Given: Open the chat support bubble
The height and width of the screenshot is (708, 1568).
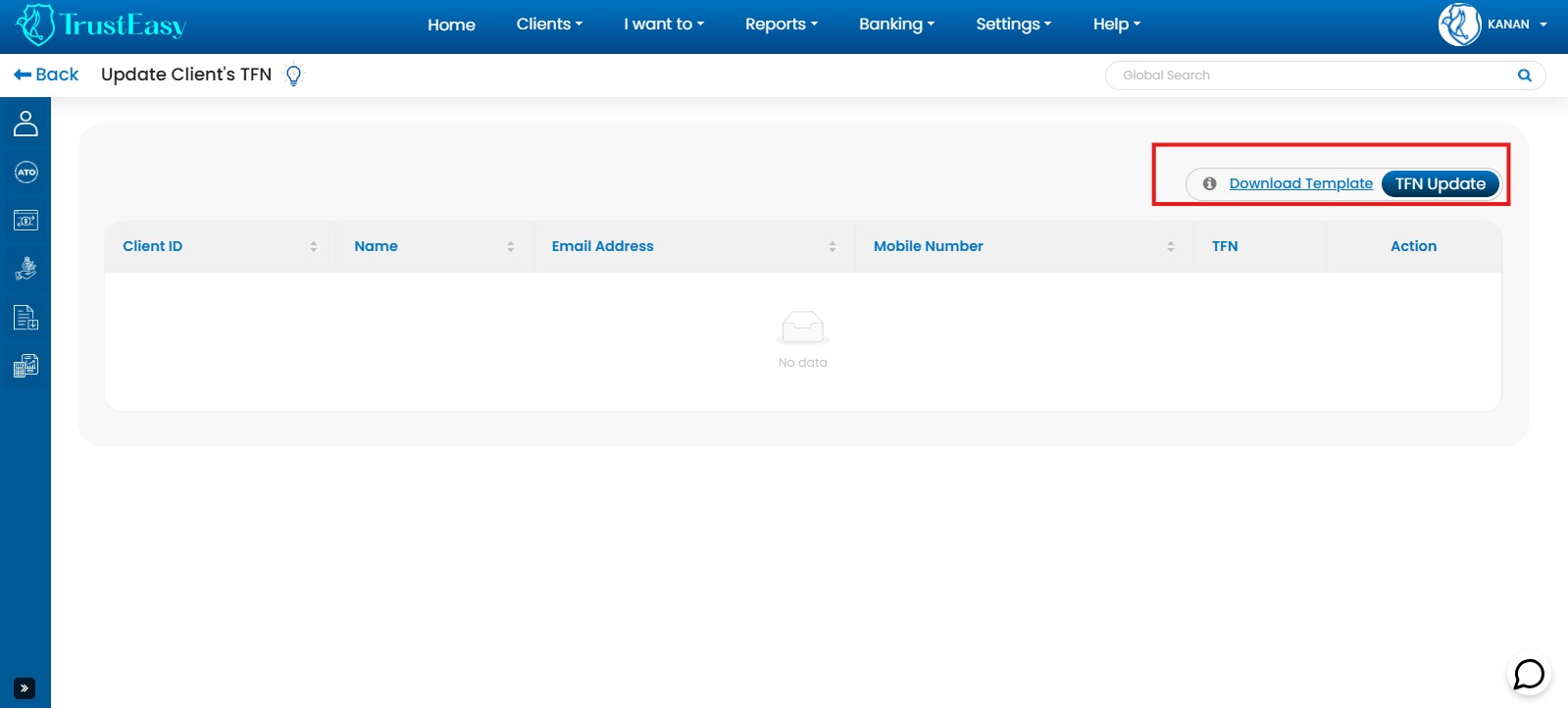Looking at the screenshot, I should 1528,674.
